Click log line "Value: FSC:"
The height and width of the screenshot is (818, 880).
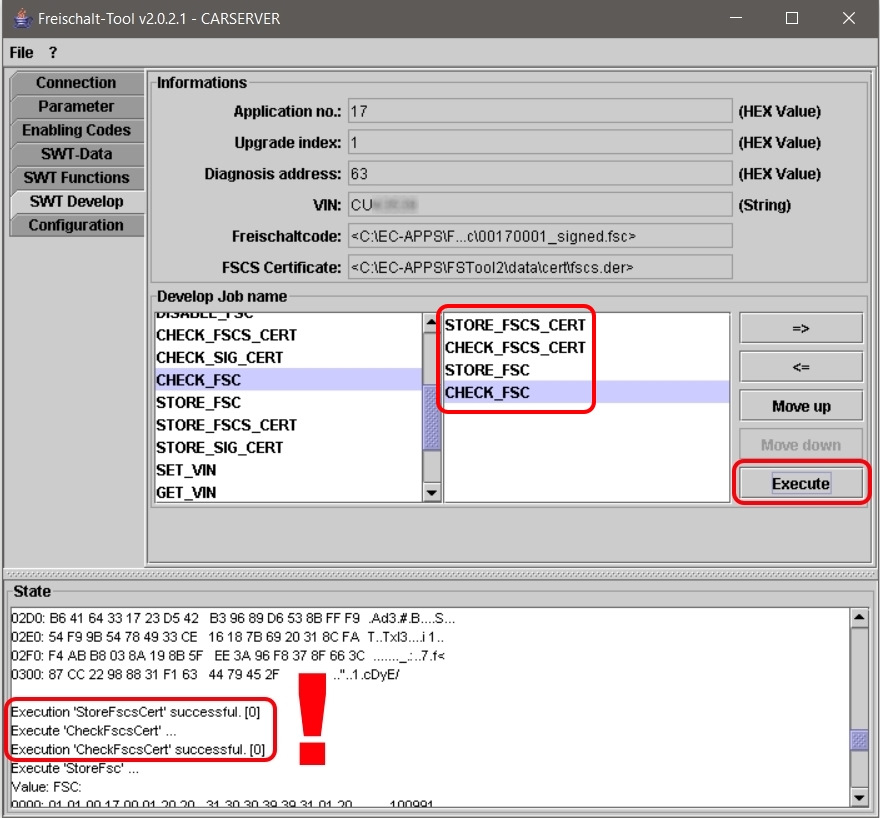[x=46, y=787]
